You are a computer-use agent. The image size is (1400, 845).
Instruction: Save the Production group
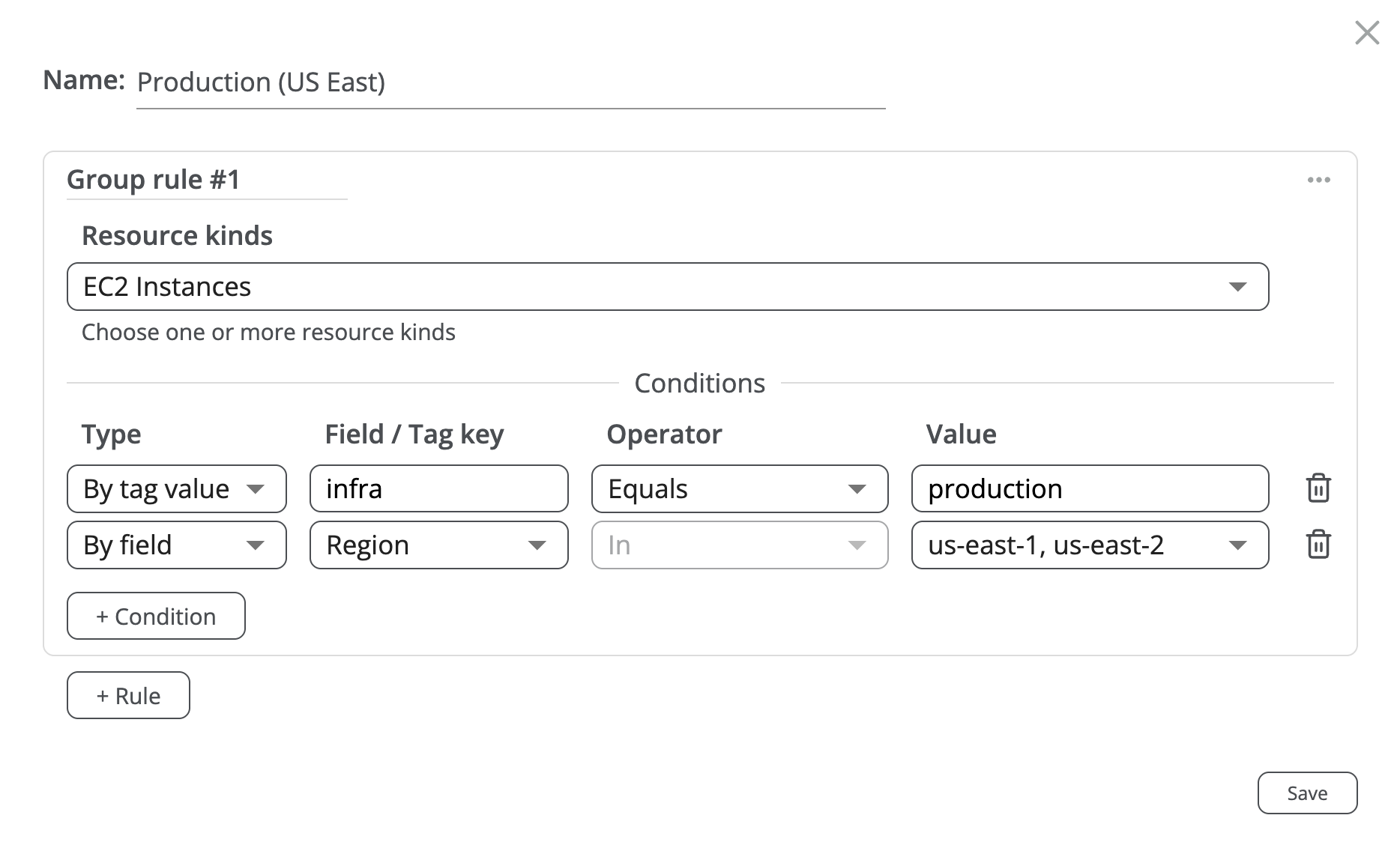[x=1306, y=793]
